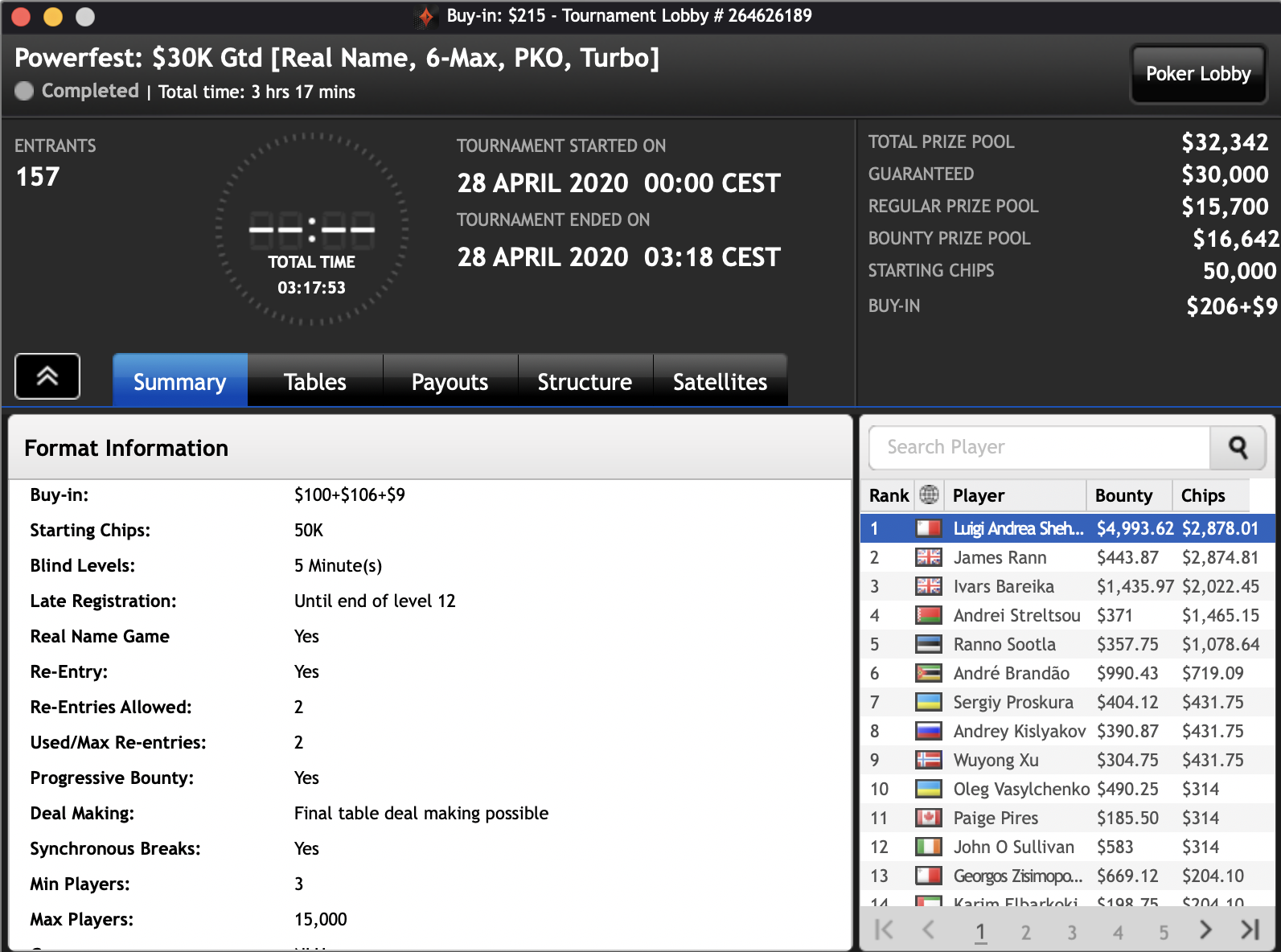This screenshot has height=952, width=1281.
Task: Return to the Poker Lobby
Action: (1197, 74)
